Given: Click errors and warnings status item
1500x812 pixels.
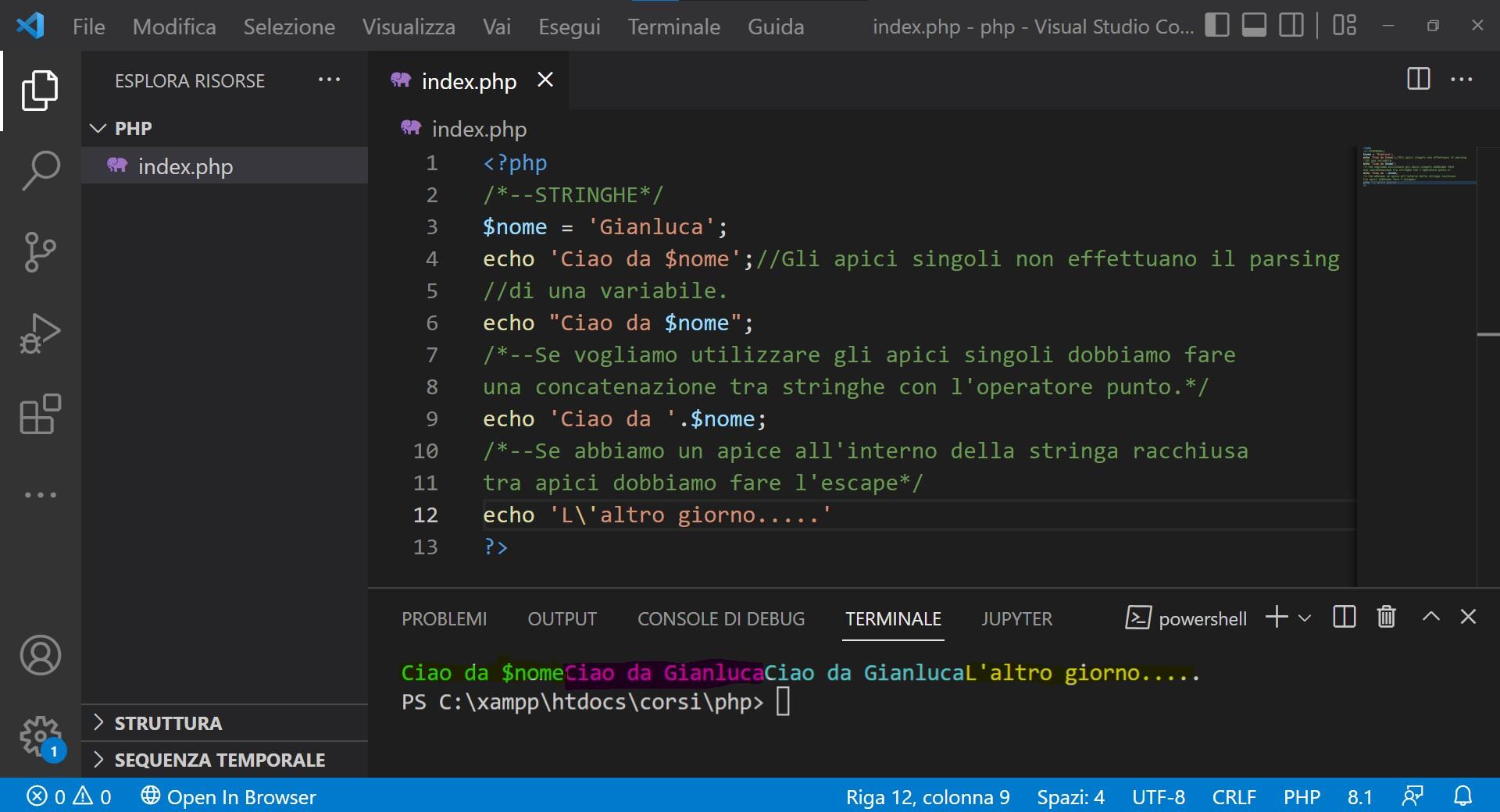Looking at the screenshot, I should 69,796.
